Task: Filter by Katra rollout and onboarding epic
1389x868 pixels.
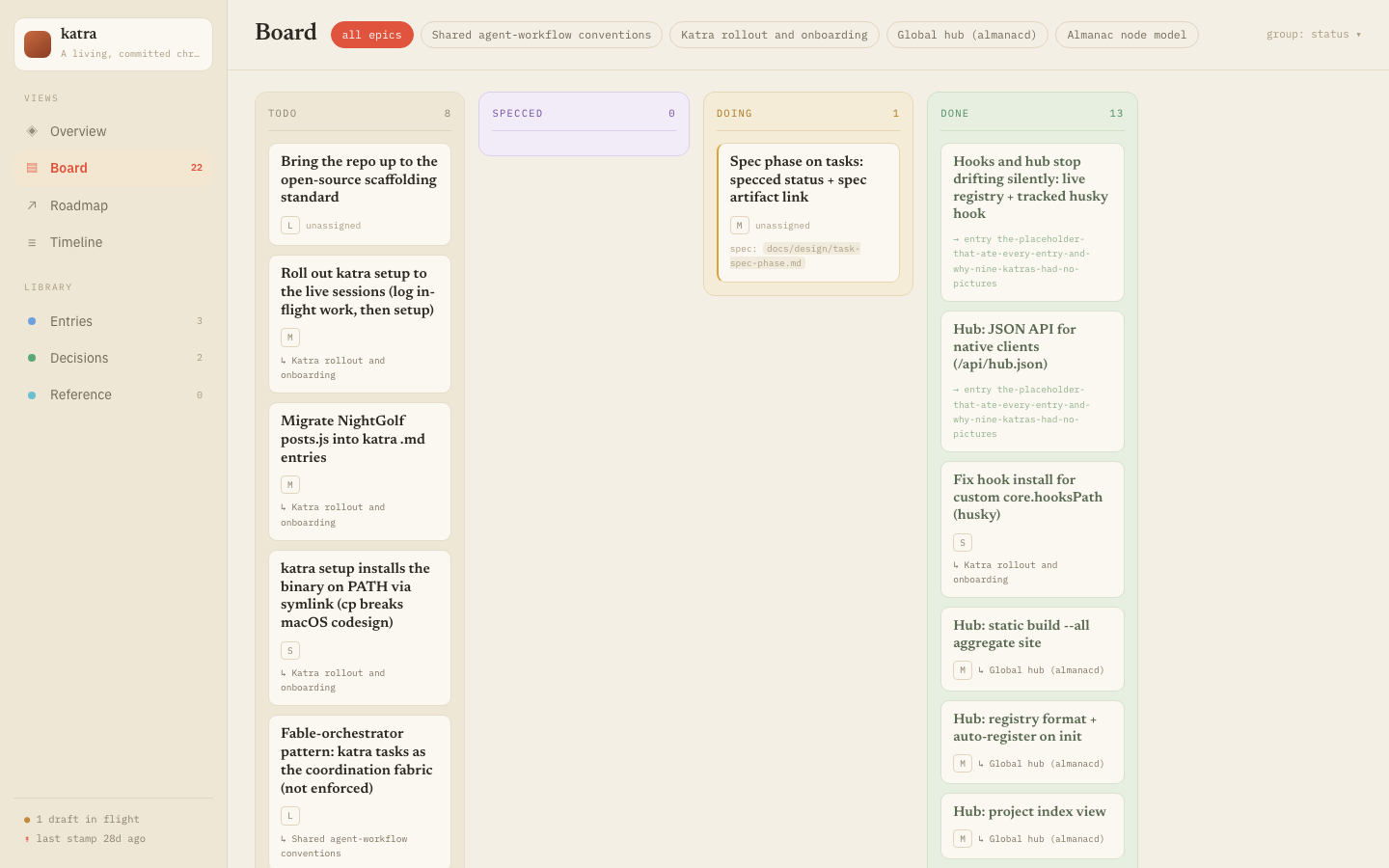Action: coord(775,35)
